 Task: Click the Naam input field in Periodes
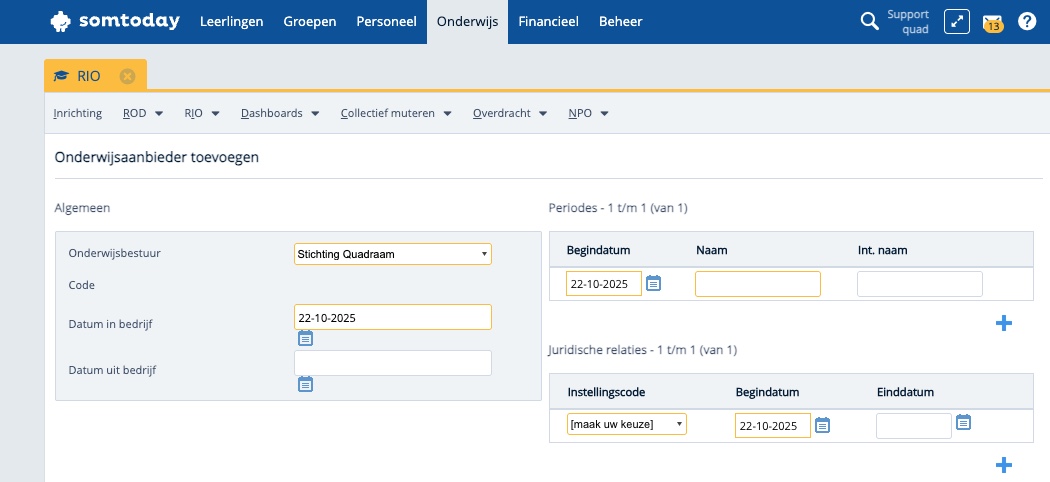click(x=757, y=284)
